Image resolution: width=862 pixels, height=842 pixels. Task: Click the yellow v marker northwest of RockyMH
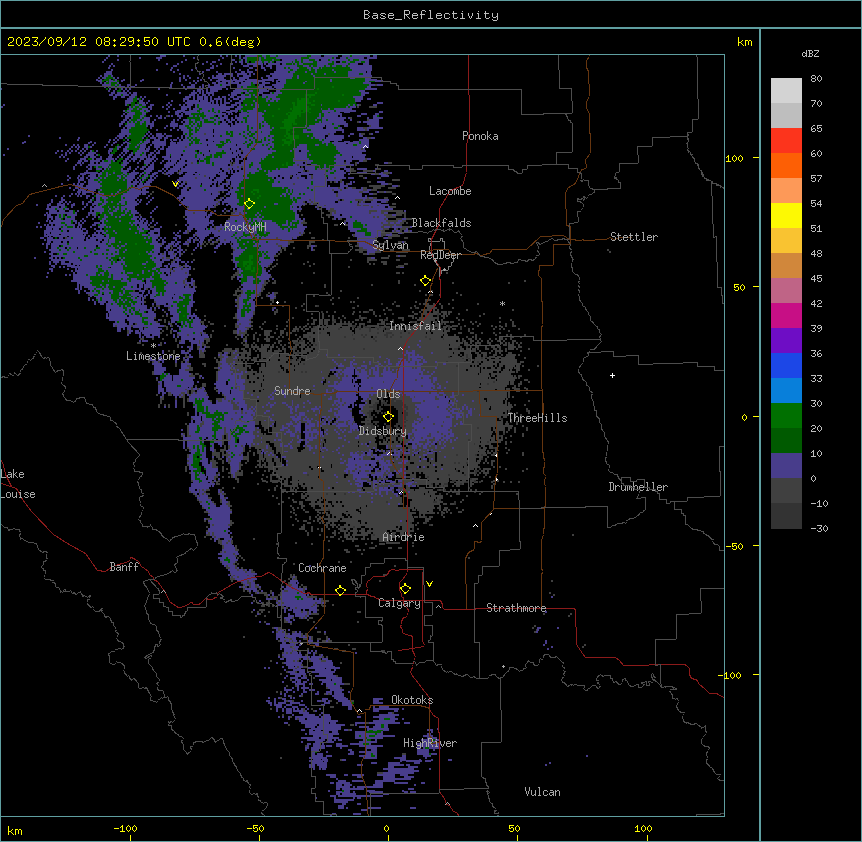click(175, 184)
